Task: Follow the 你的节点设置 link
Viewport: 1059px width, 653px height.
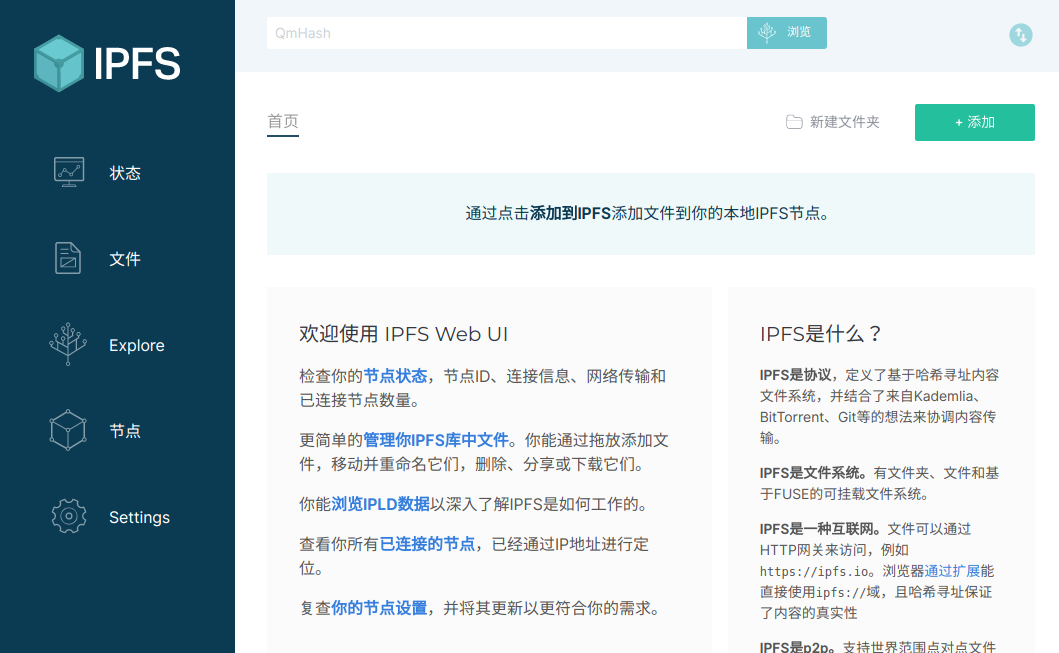Action: (x=379, y=608)
